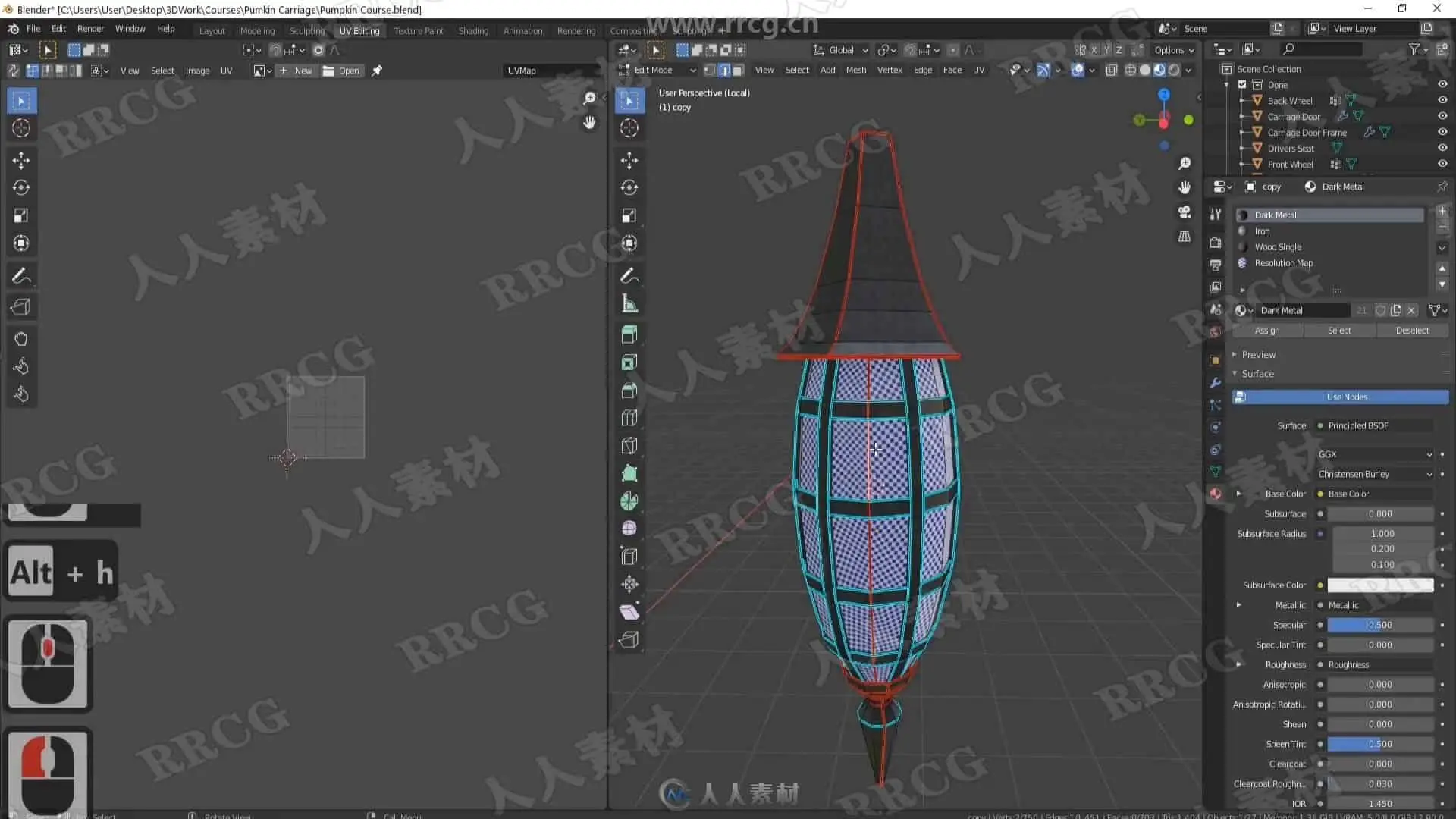Open the Render menu

pos(90,29)
